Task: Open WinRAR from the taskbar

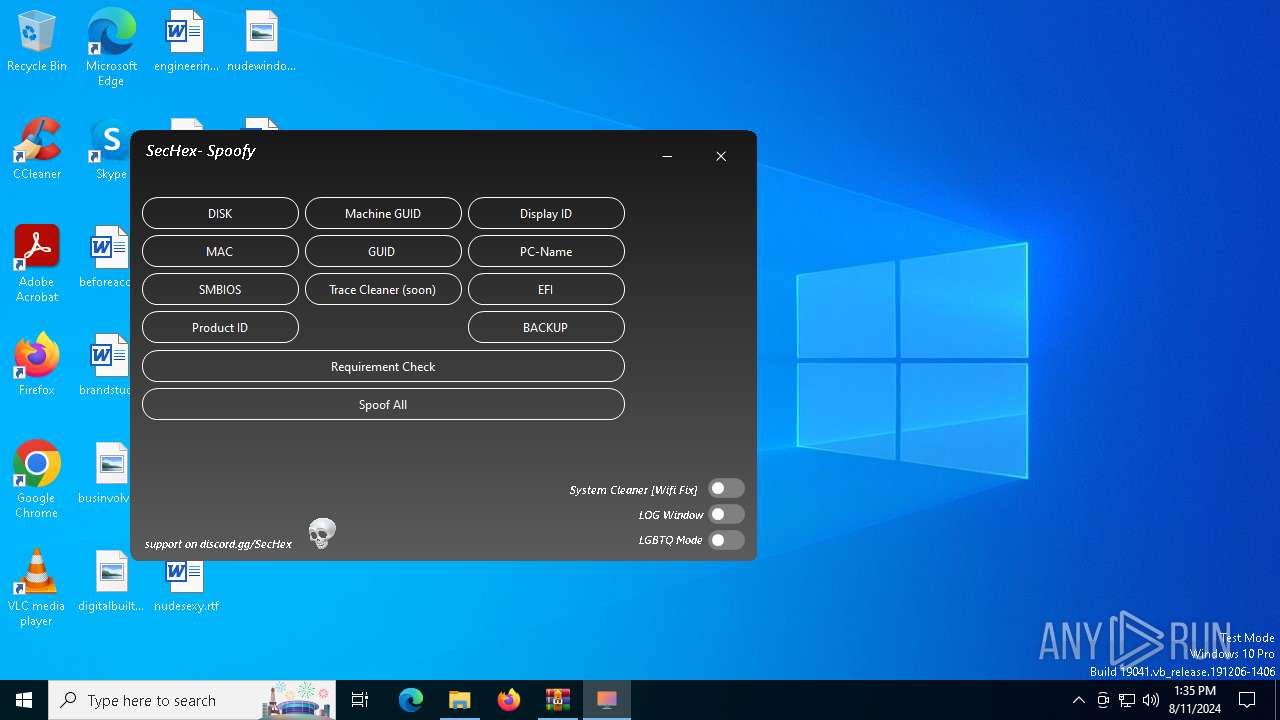Action: (x=558, y=700)
